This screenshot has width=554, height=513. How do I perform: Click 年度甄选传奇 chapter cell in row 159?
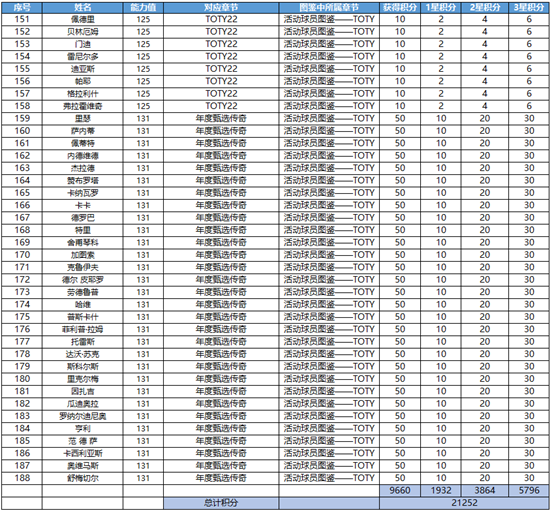221,118
